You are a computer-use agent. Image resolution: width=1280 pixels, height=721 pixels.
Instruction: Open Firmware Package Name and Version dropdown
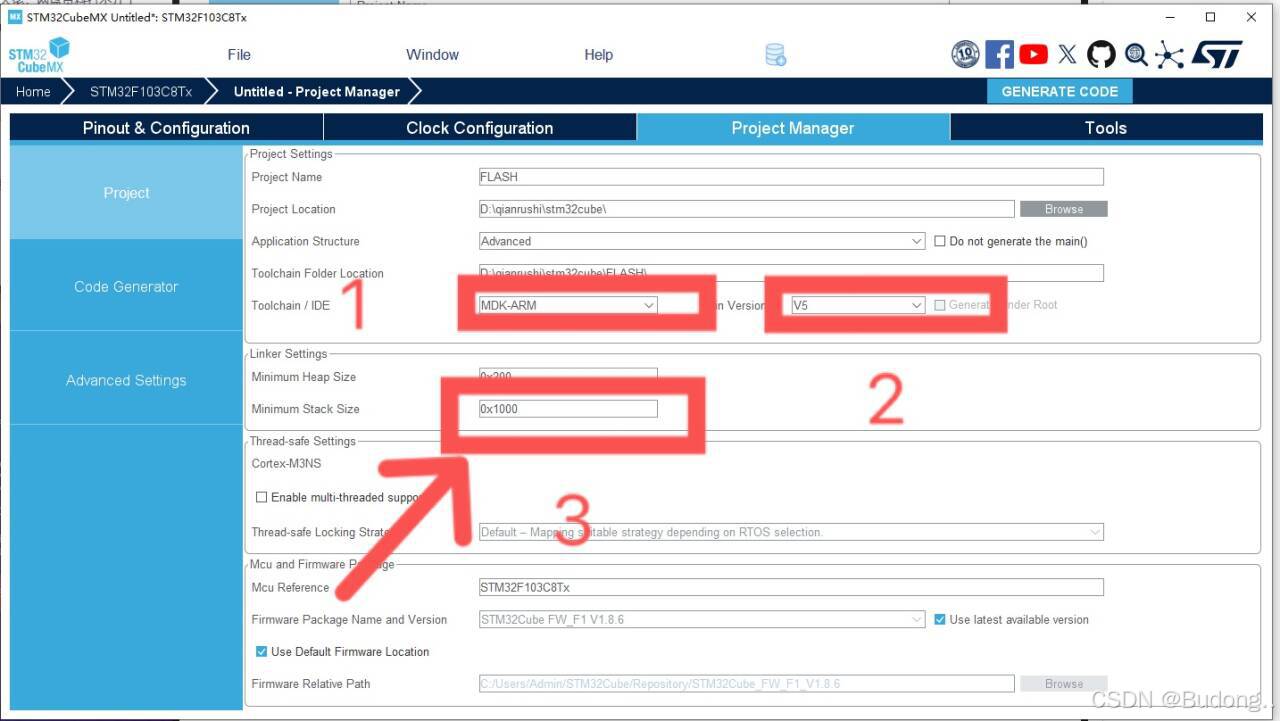click(702, 619)
